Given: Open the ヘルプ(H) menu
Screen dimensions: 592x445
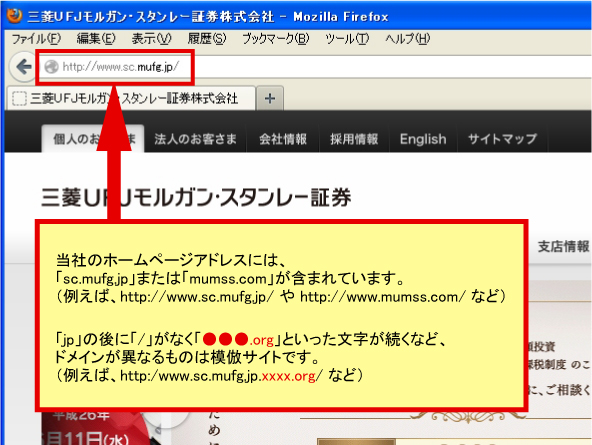Looking at the screenshot, I should [407, 38].
